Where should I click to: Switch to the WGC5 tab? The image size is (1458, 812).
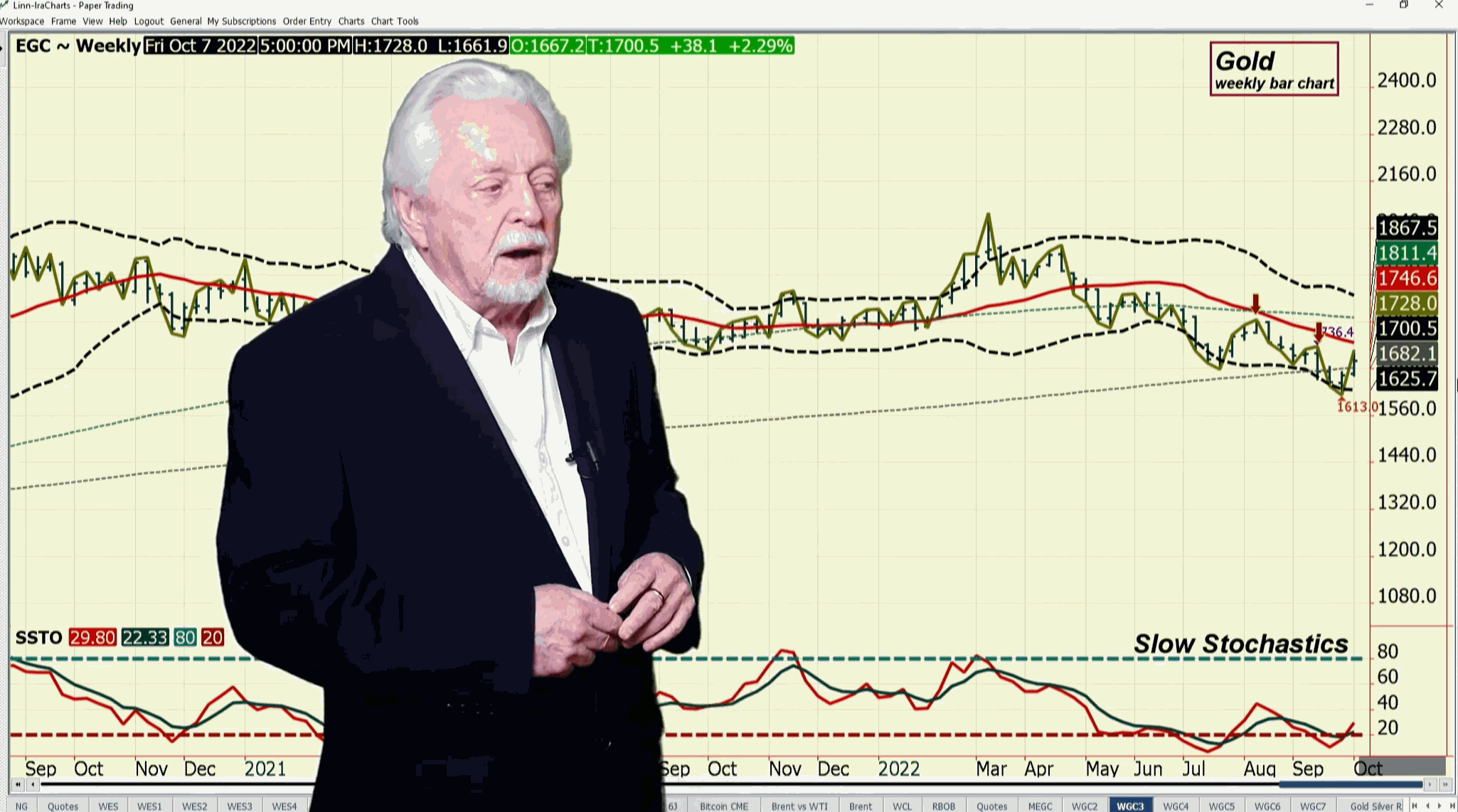pyautogui.click(x=1222, y=806)
